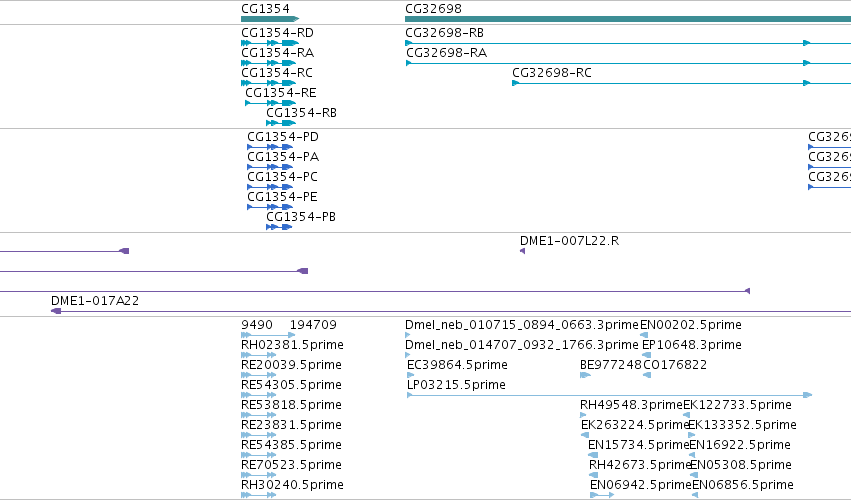The image size is (851, 500).
Task: Select EST EN06856.5prime
Action: 742,485
